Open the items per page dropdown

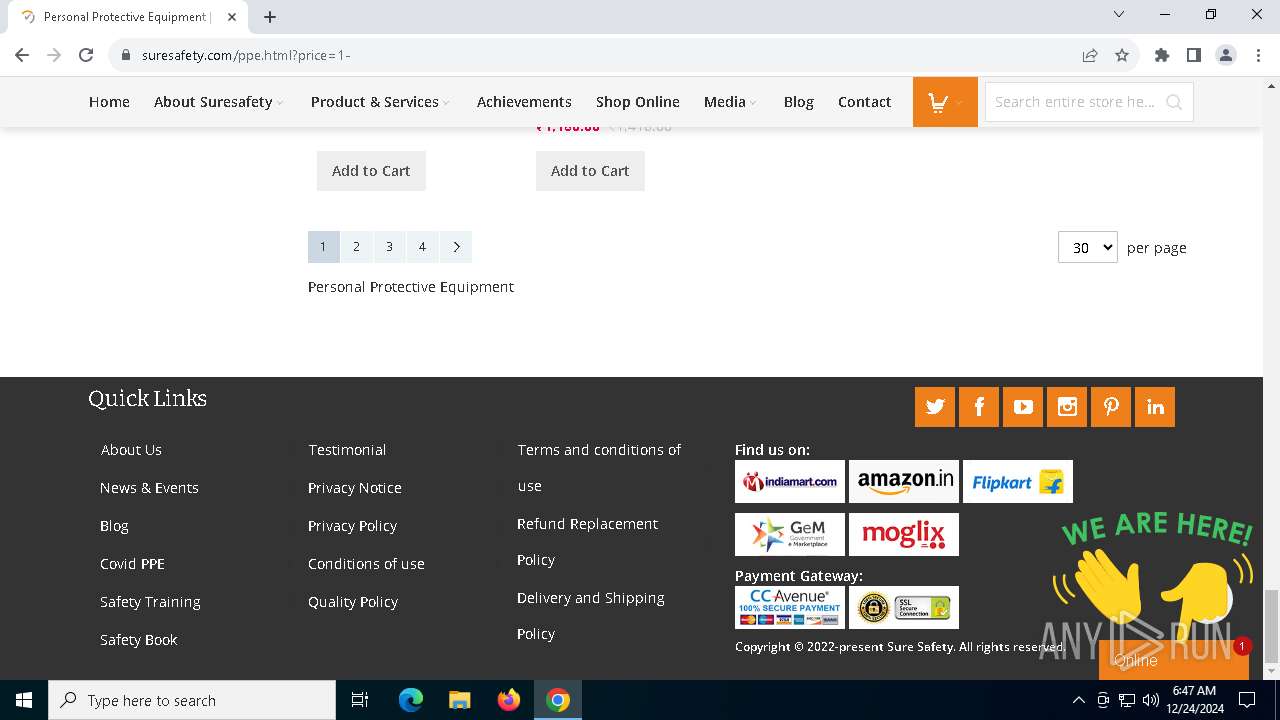[x=1088, y=247]
